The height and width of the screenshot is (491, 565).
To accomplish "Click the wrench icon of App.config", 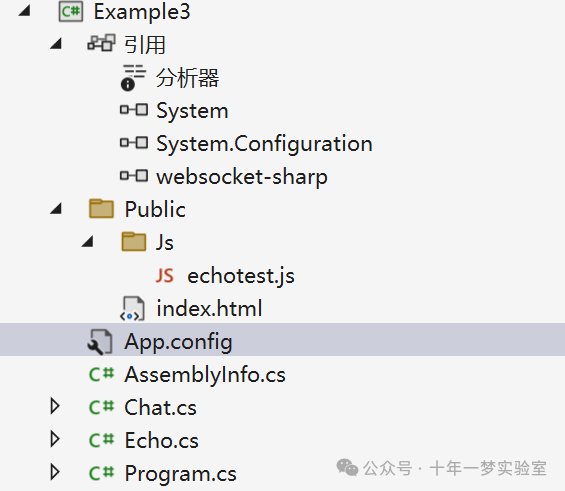I will [99, 342].
